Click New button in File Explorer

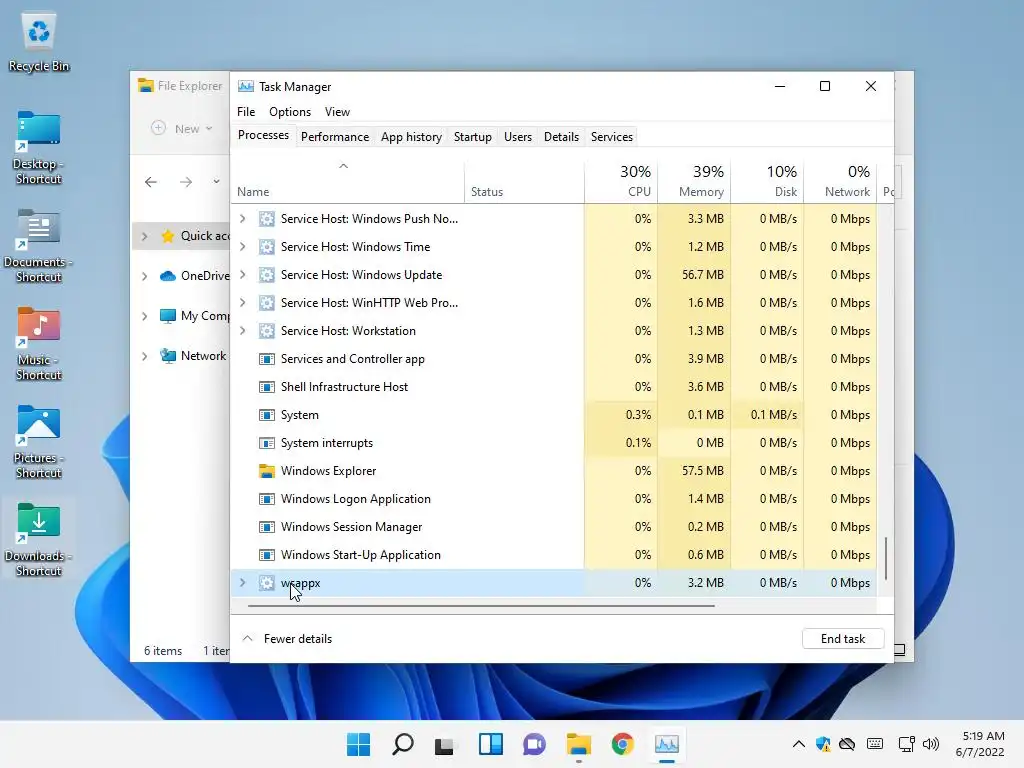[x=182, y=129]
